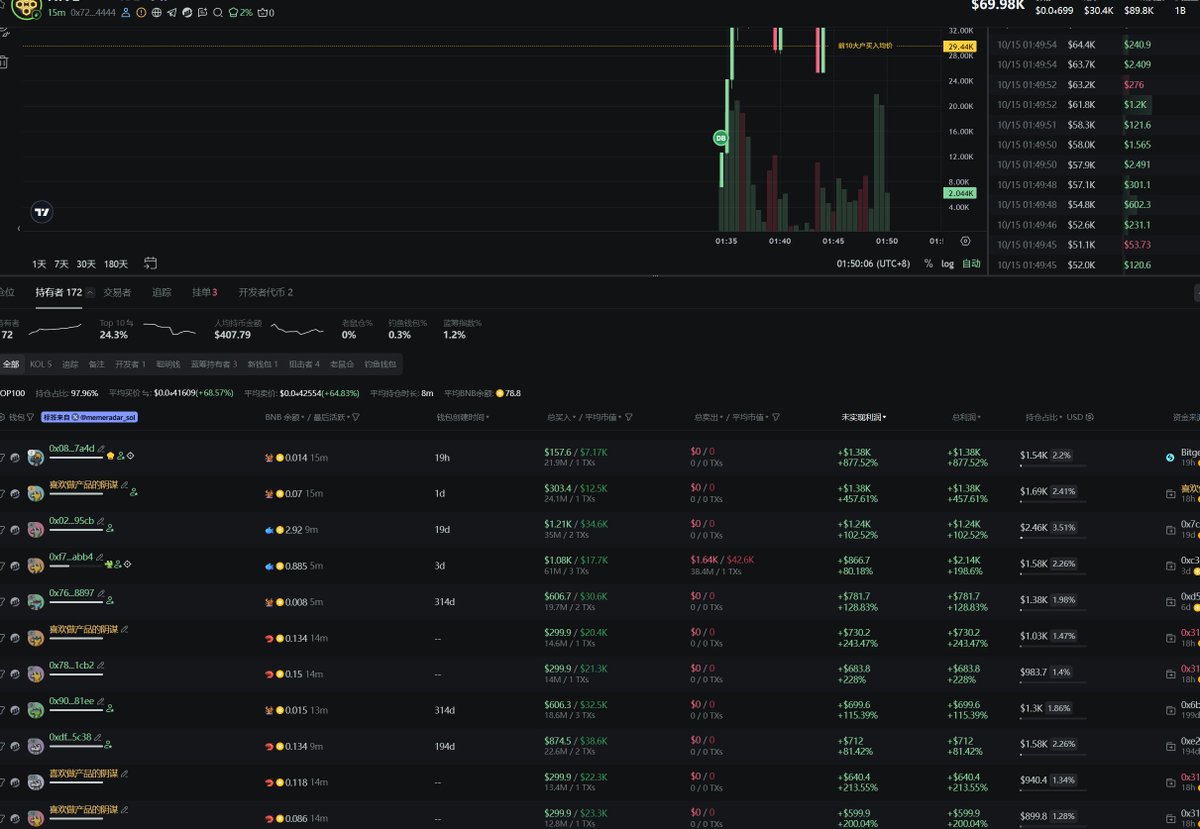Switch to the 交易者 tab
The height and width of the screenshot is (829, 1200).
(x=117, y=293)
